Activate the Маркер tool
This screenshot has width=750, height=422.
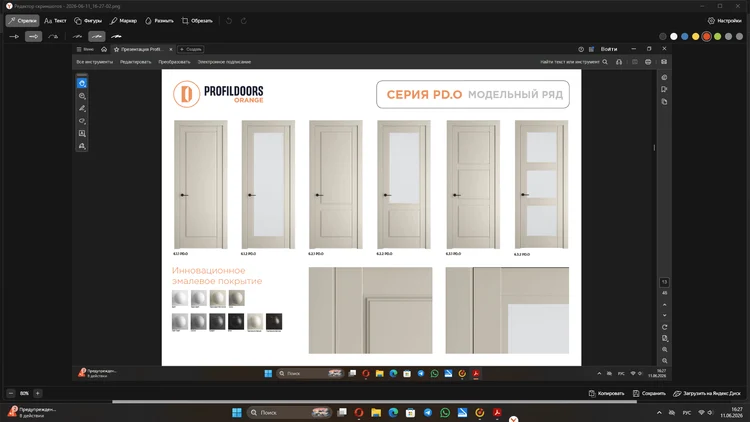(x=123, y=21)
